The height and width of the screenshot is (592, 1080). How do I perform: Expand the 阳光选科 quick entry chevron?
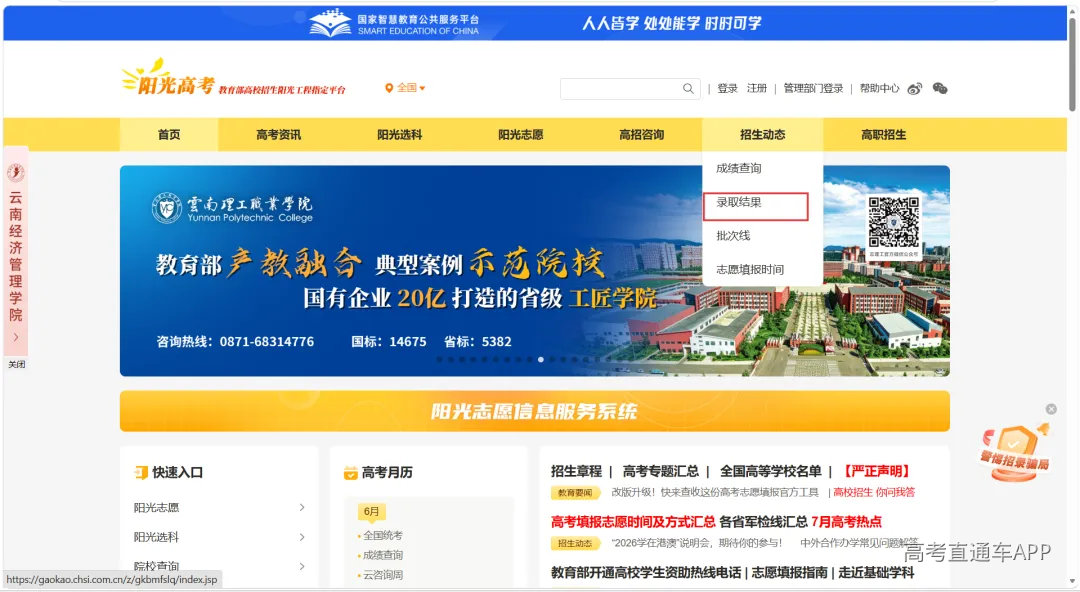tap(302, 537)
